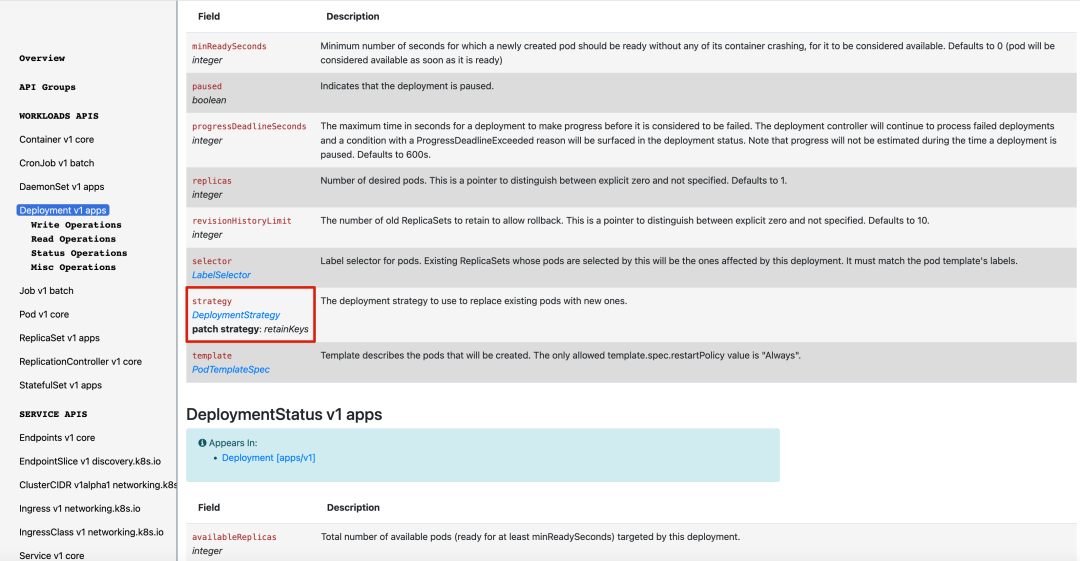Open StatefulSet v1 apps page
Screen dimensions: 1080x561
tap(61, 385)
